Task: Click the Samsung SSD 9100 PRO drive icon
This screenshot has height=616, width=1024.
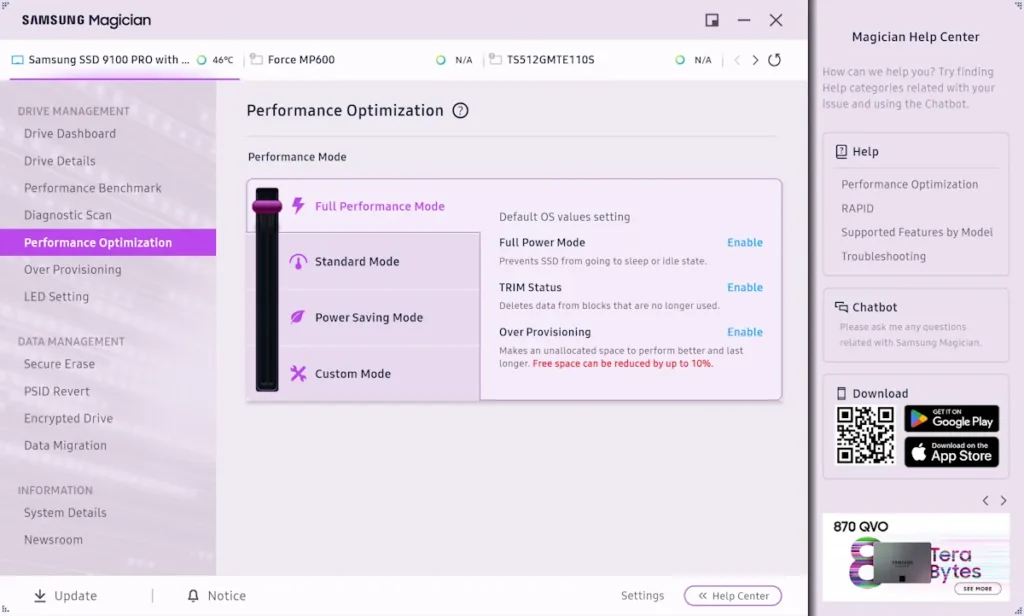Action: pos(18,59)
